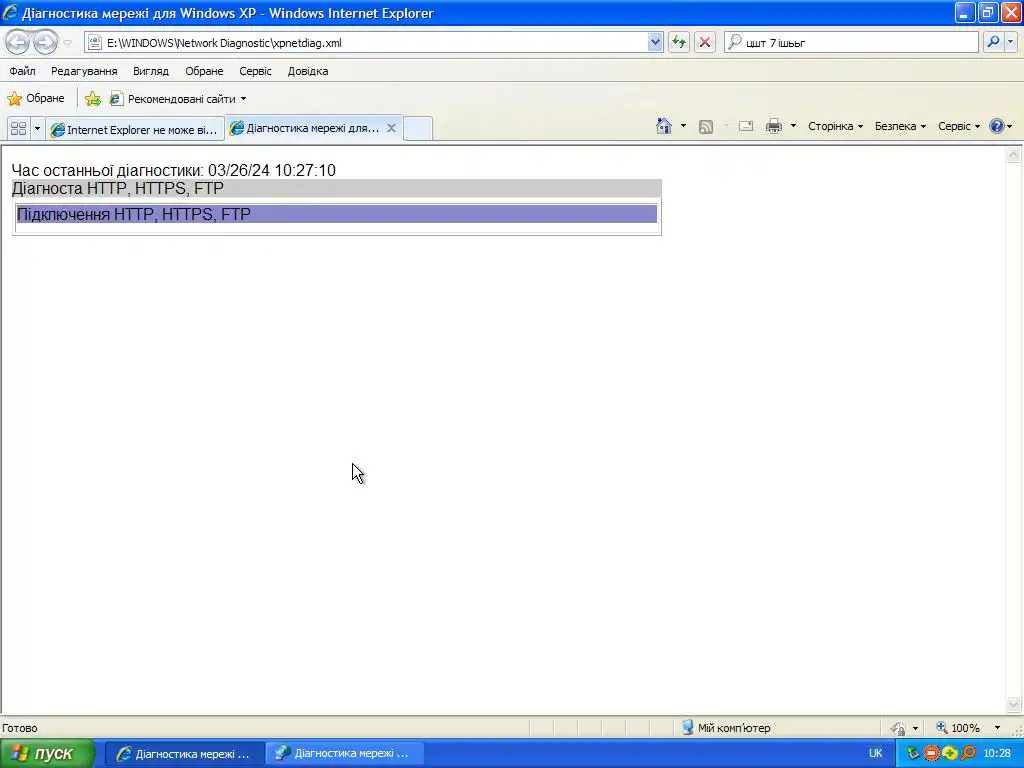
Task: Go to the Home page icon
Action: (664, 126)
